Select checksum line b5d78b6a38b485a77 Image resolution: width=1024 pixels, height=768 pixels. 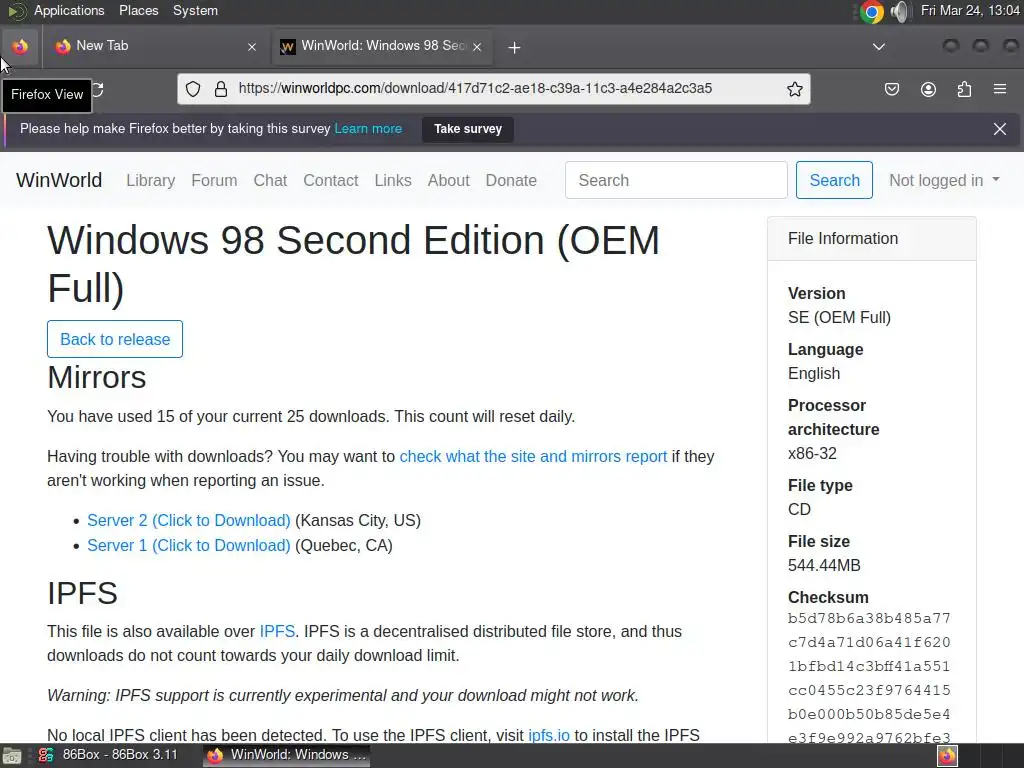[869, 618]
